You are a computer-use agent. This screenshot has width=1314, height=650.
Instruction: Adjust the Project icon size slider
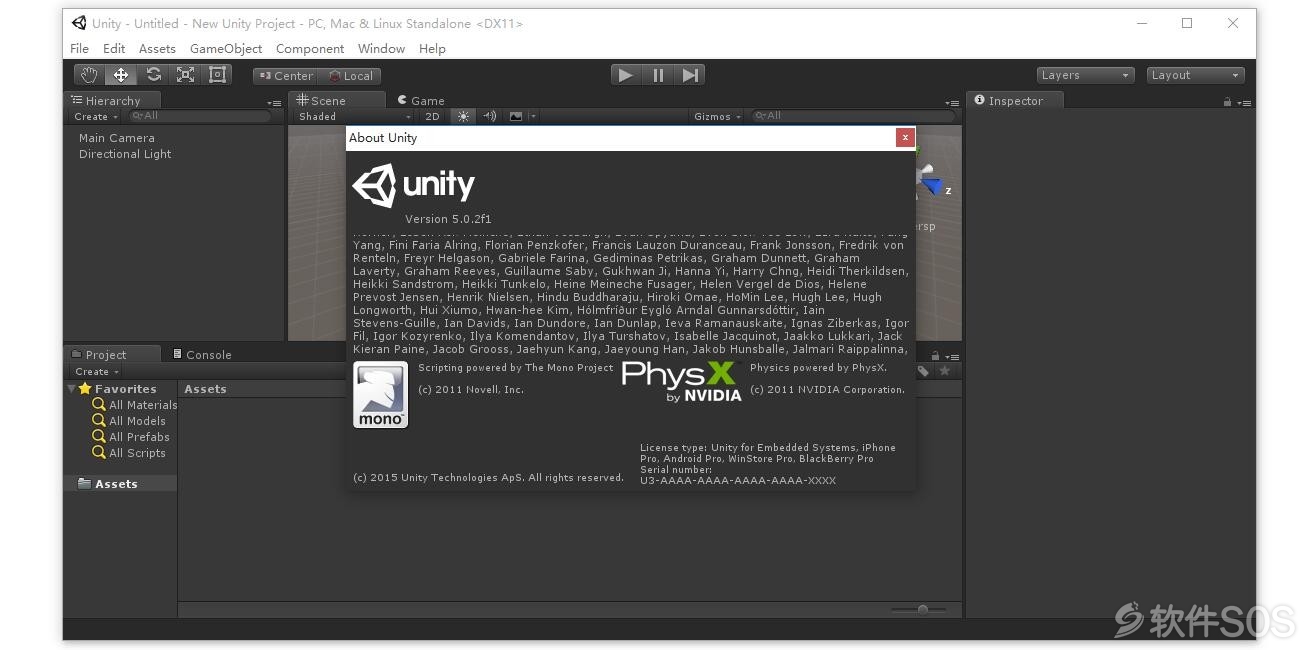tap(924, 609)
